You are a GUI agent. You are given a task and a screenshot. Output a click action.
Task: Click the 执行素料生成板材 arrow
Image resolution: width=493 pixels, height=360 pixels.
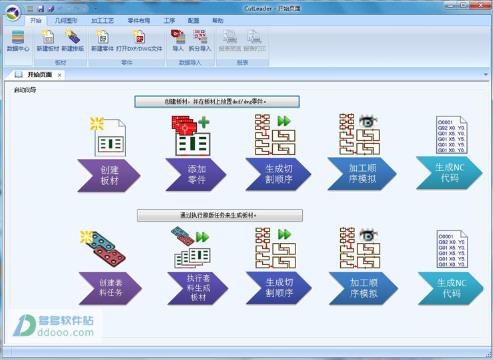click(198, 288)
